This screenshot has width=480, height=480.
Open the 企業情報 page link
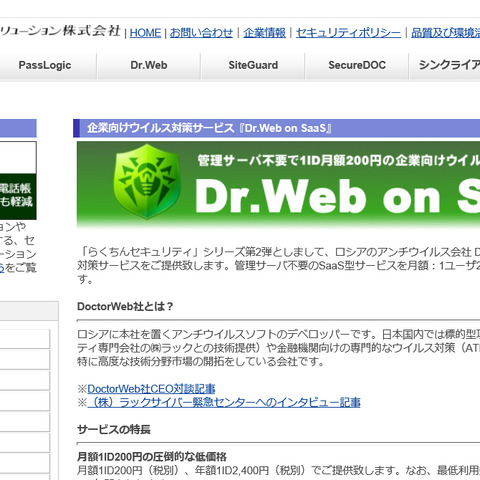(x=264, y=33)
